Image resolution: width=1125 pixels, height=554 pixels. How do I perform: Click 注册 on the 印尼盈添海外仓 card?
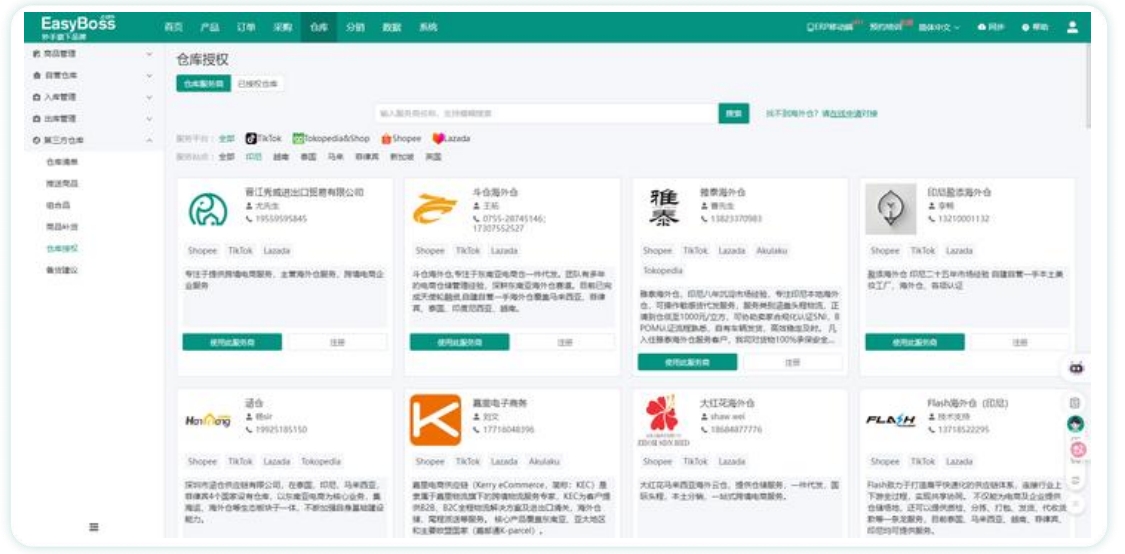[1020, 342]
